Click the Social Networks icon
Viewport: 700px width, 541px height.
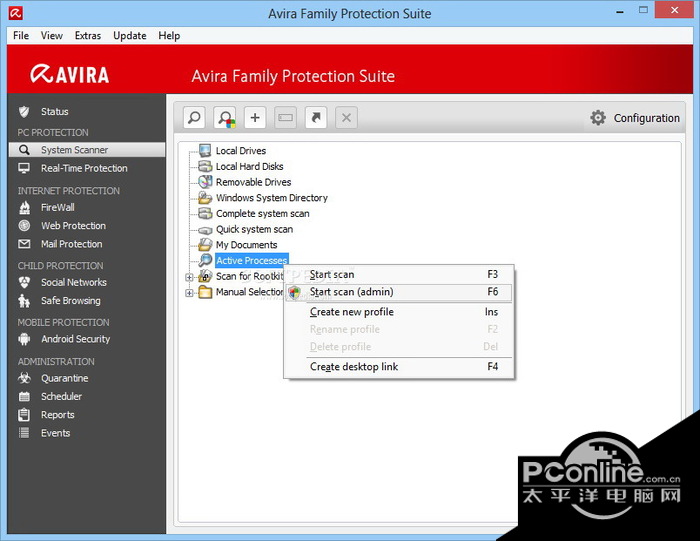(24, 283)
